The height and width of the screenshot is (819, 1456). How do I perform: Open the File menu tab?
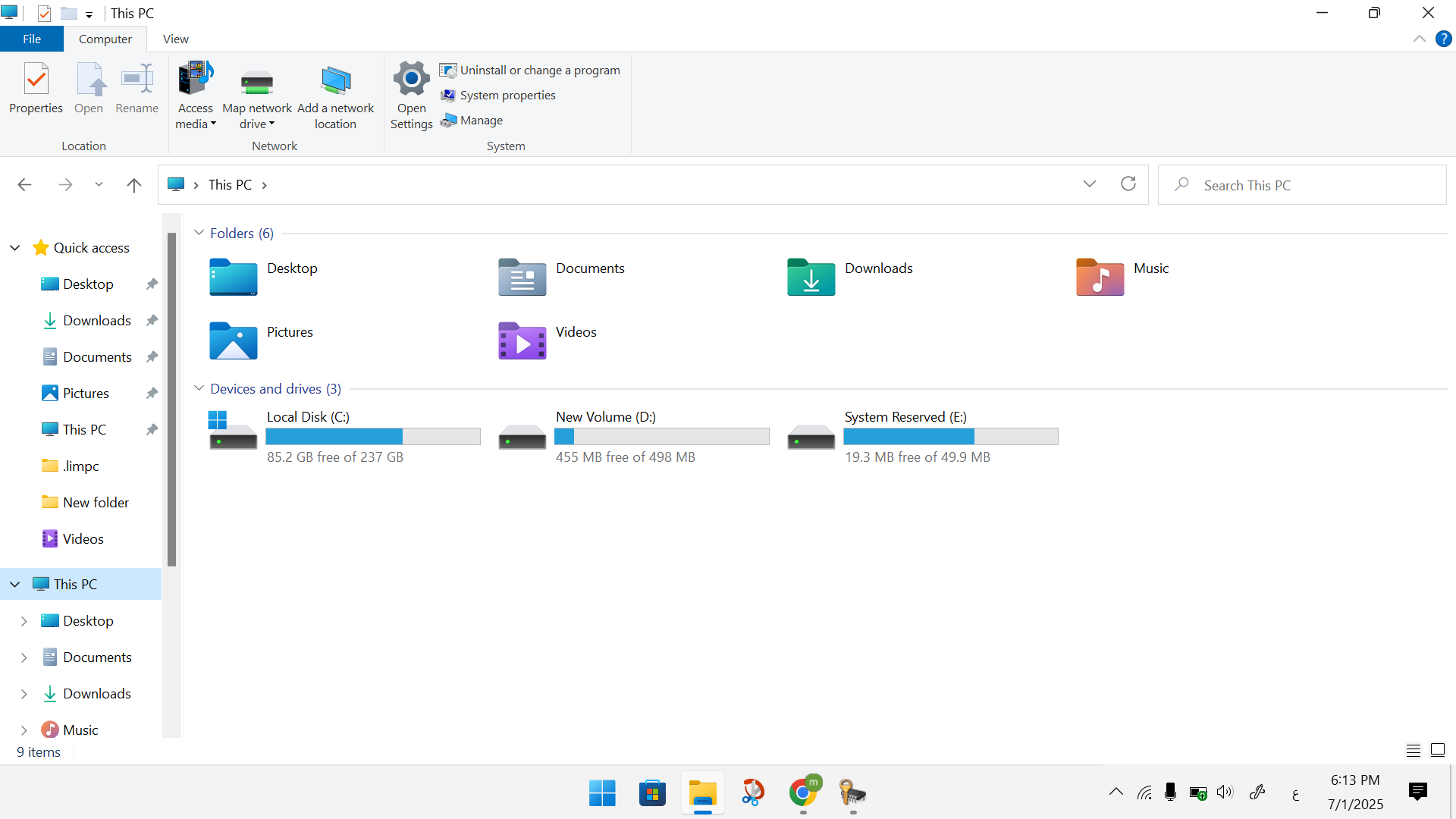coord(32,39)
